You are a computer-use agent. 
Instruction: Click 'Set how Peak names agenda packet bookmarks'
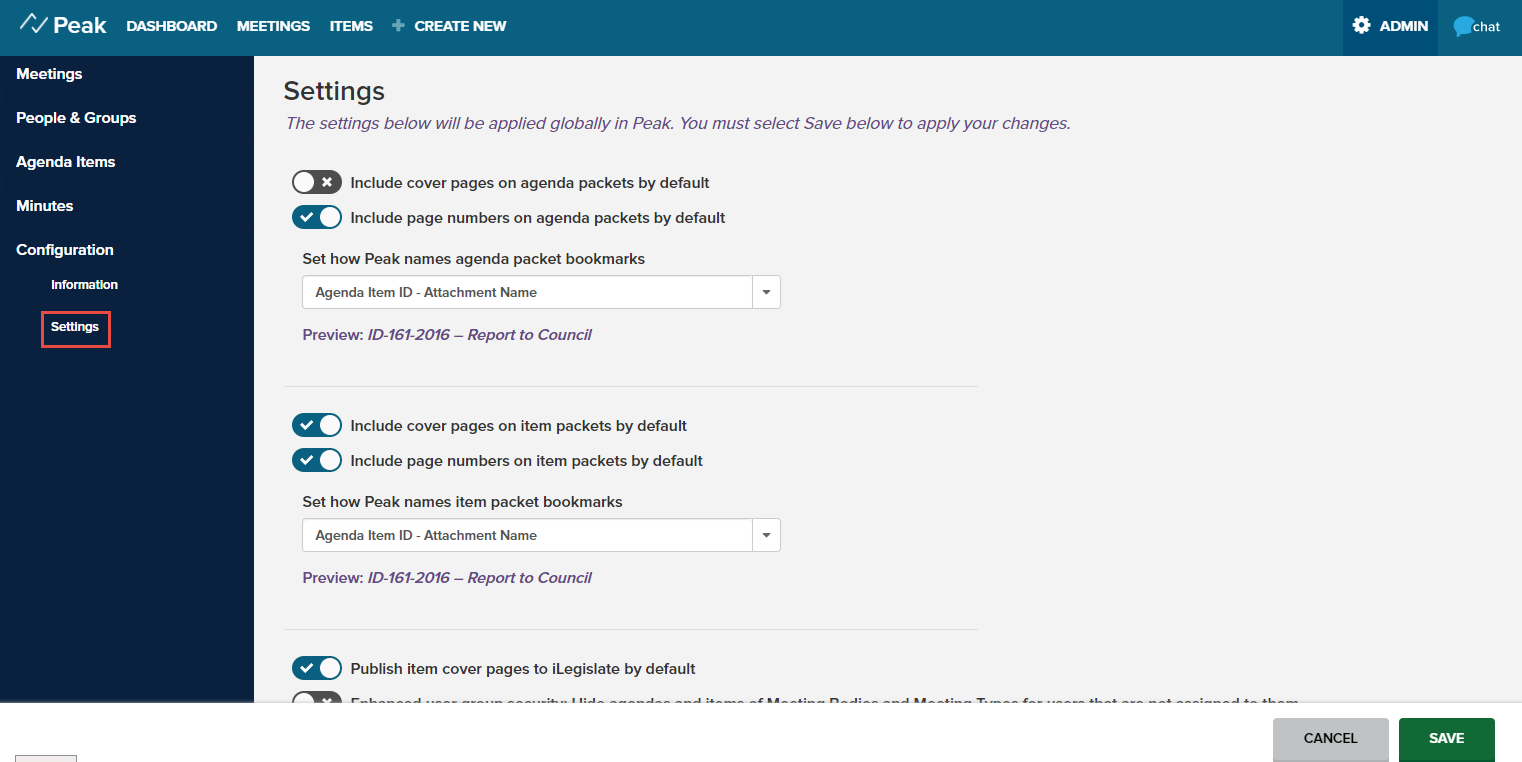point(474,259)
